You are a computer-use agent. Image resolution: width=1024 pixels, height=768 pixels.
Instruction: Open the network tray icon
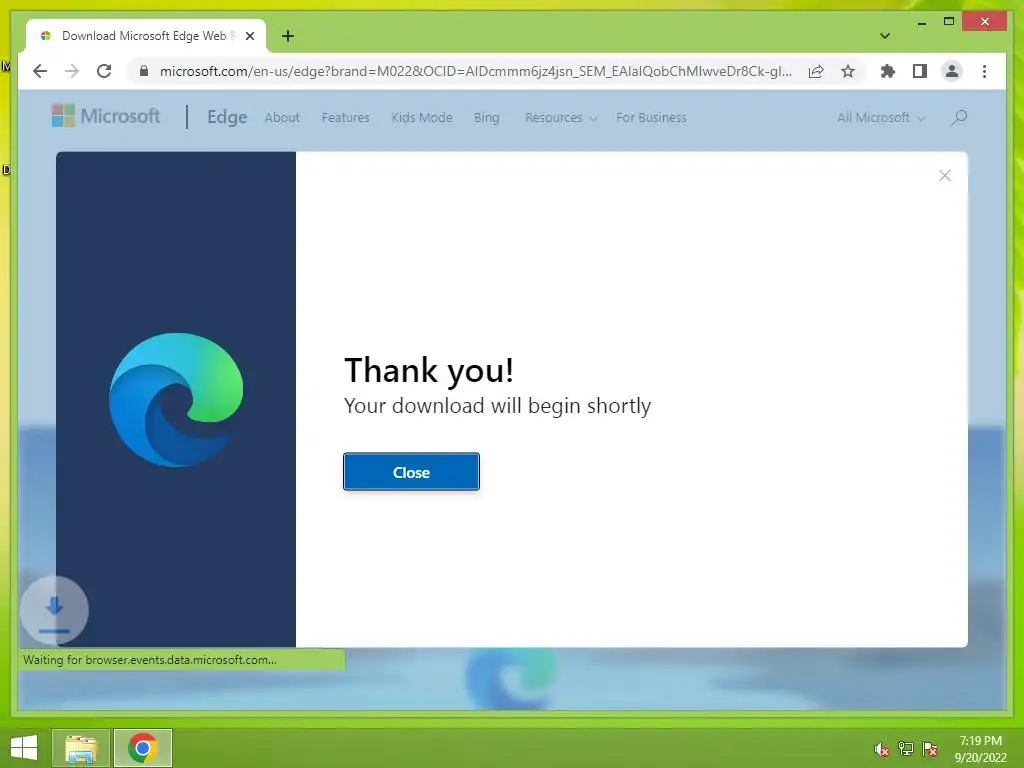click(x=906, y=749)
